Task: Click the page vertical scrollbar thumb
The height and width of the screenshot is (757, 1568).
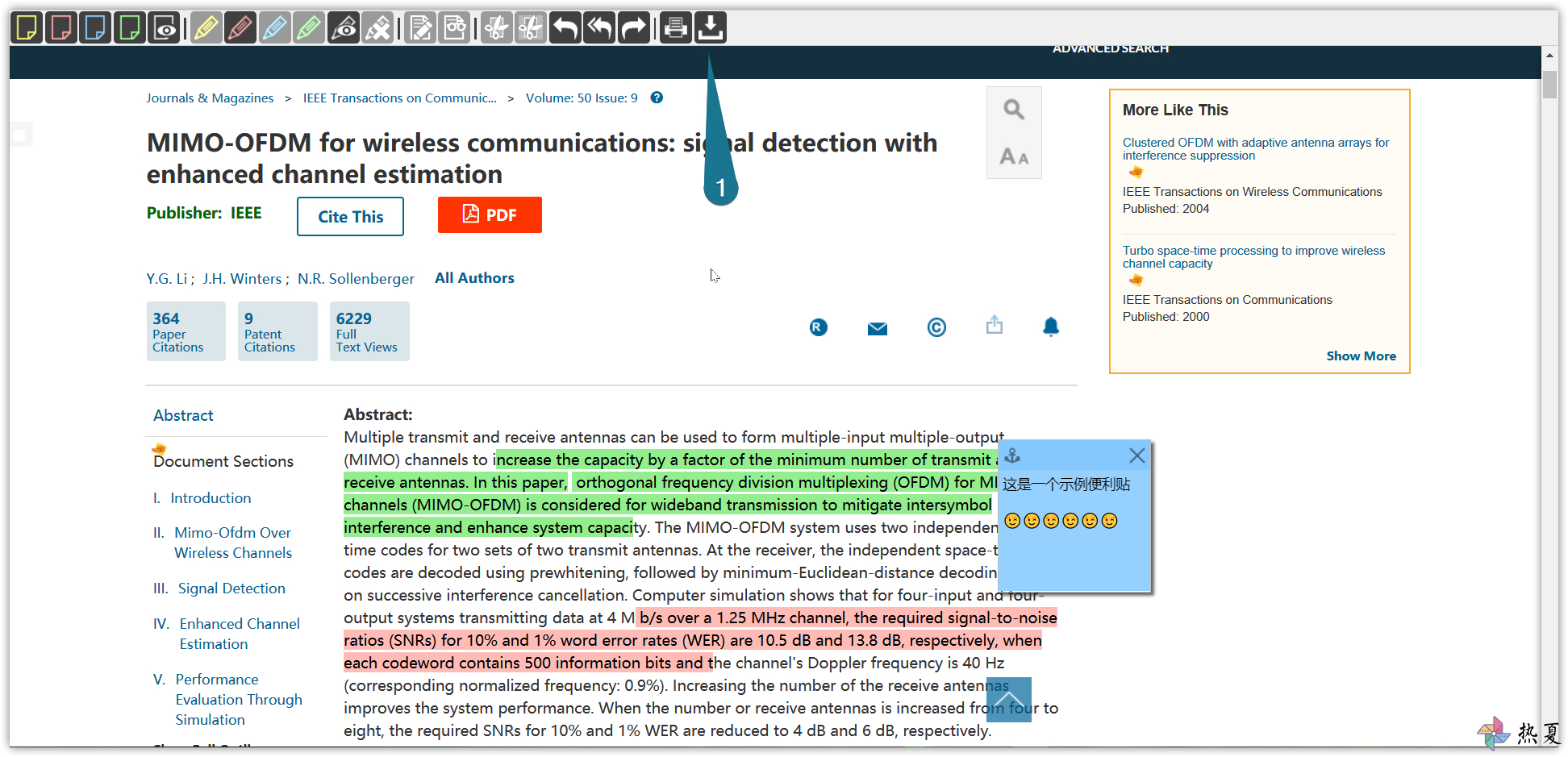Action: (x=1549, y=85)
